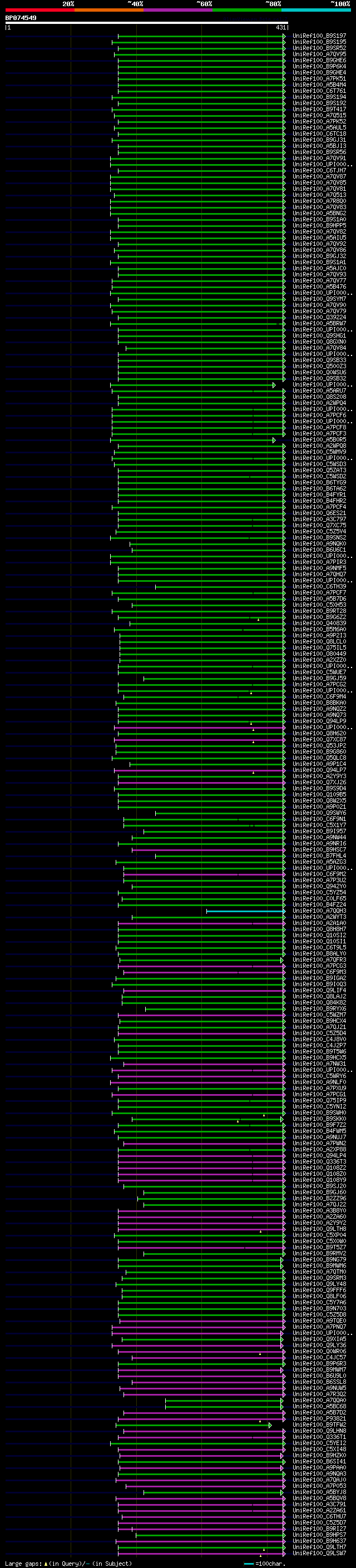Select the UniRef100_A7Q513 label

(x=319, y=195)
